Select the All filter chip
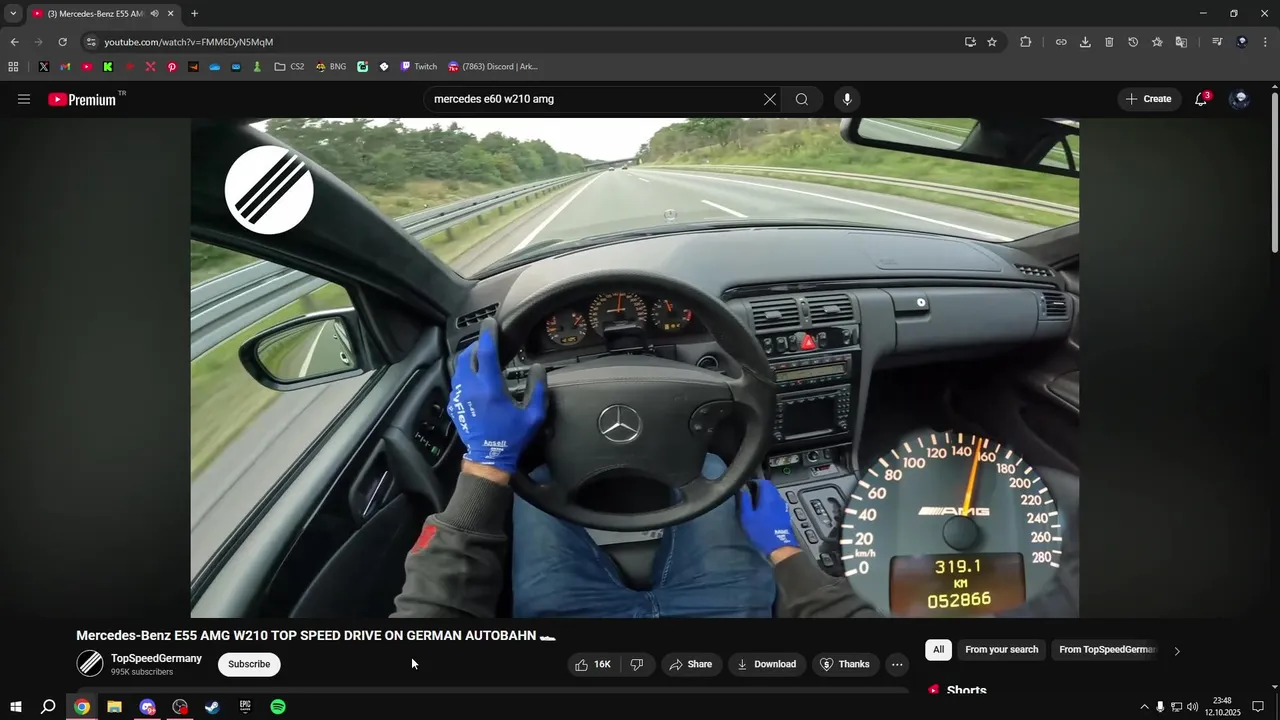 tap(938, 650)
